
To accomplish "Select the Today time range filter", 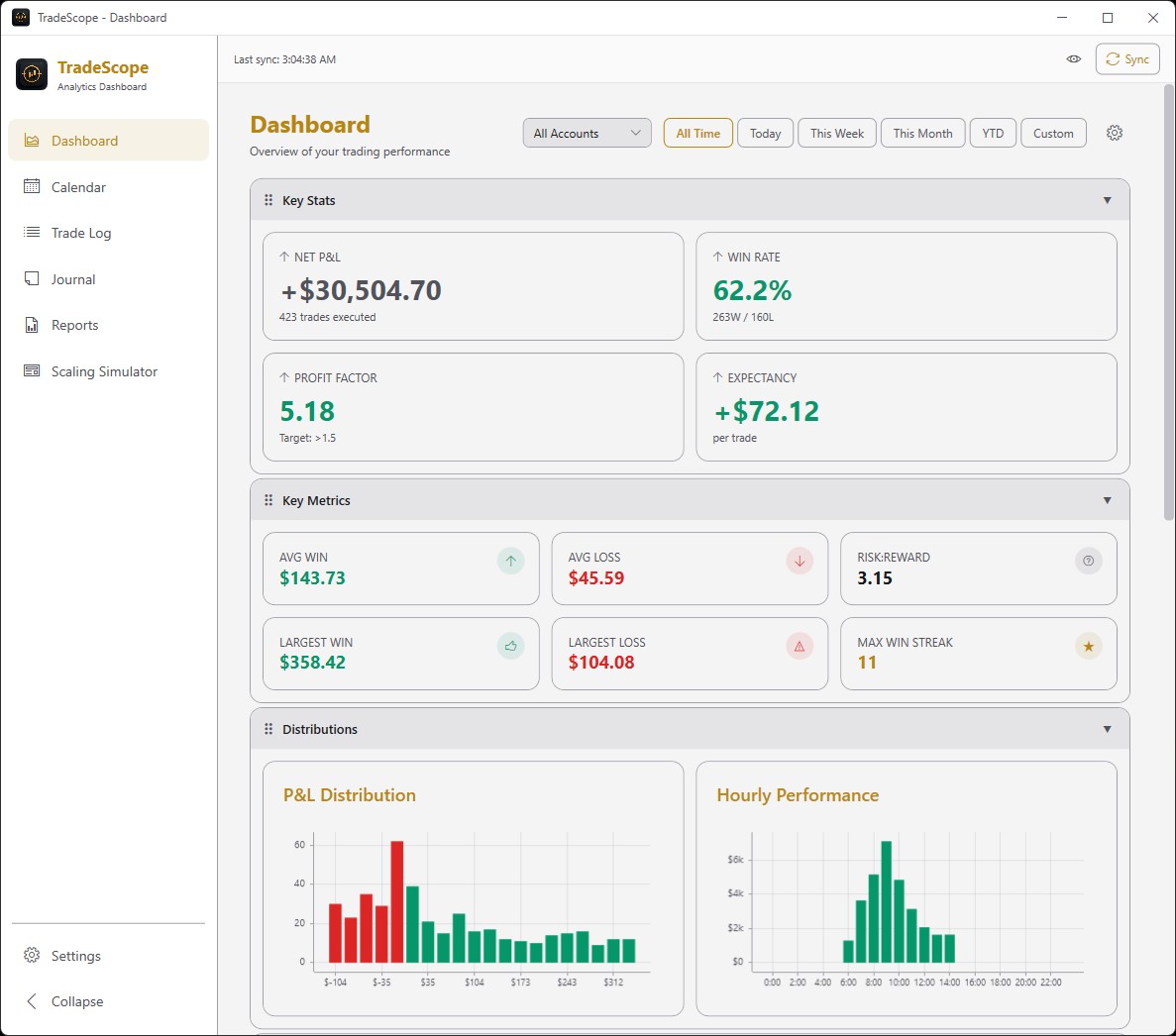I will click(x=765, y=134).
